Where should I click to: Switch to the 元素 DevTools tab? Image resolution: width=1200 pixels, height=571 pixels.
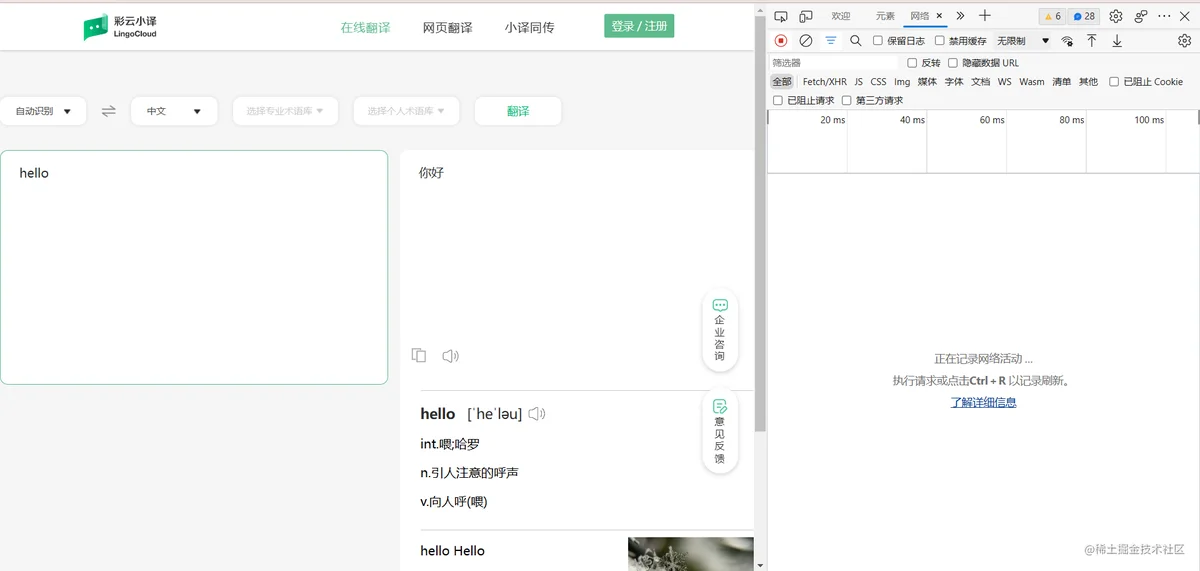click(x=885, y=16)
